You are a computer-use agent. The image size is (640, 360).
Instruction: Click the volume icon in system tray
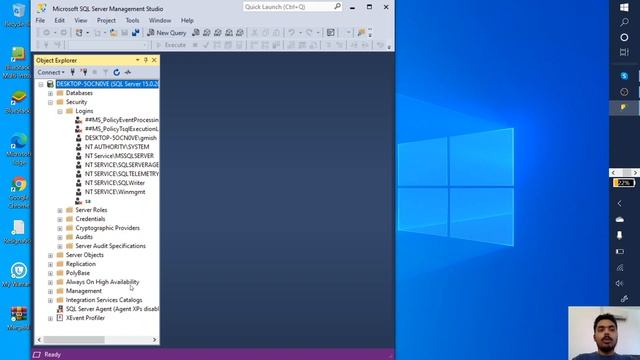[x=620, y=283]
